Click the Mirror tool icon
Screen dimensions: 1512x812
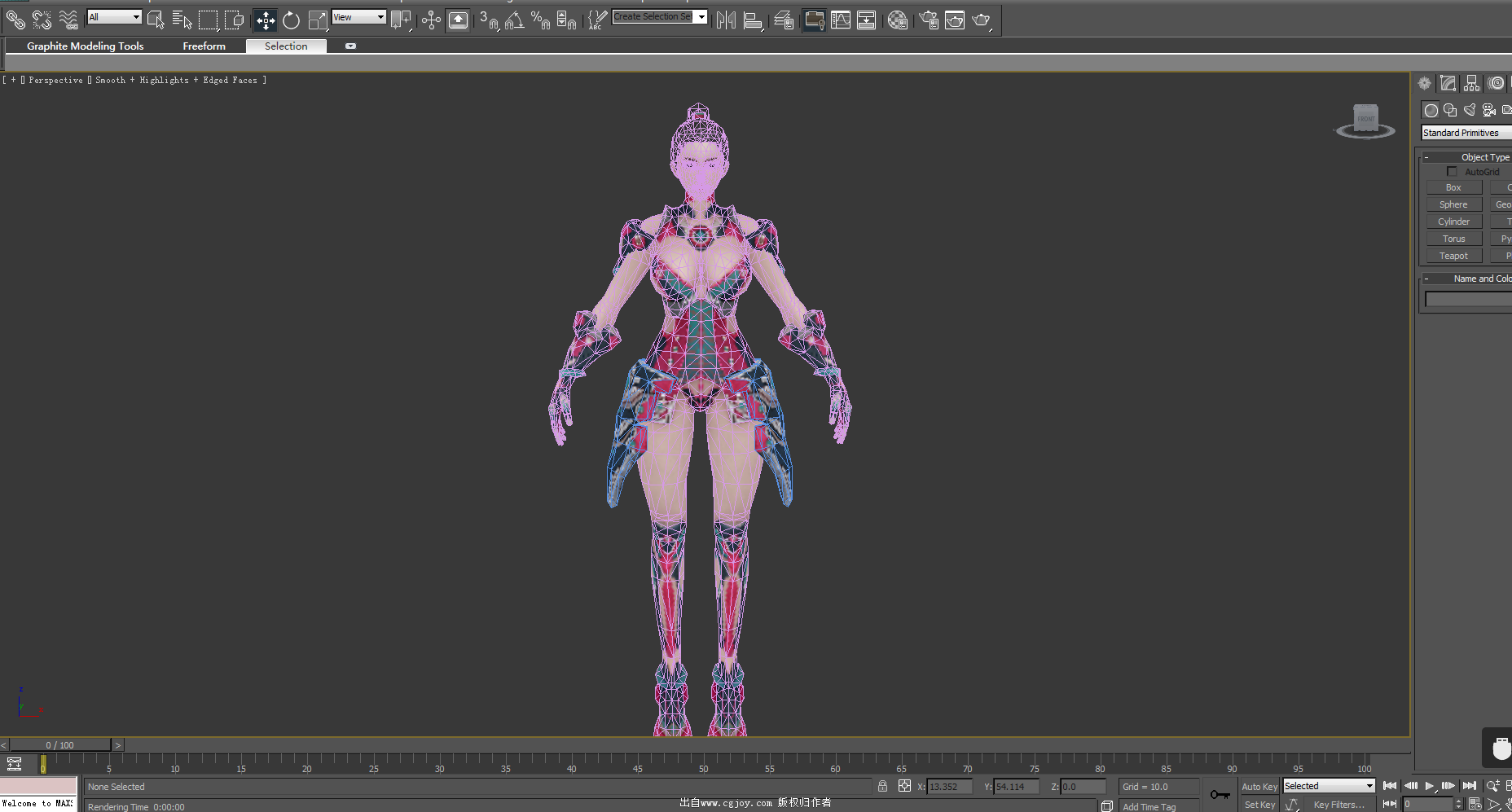[x=726, y=20]
